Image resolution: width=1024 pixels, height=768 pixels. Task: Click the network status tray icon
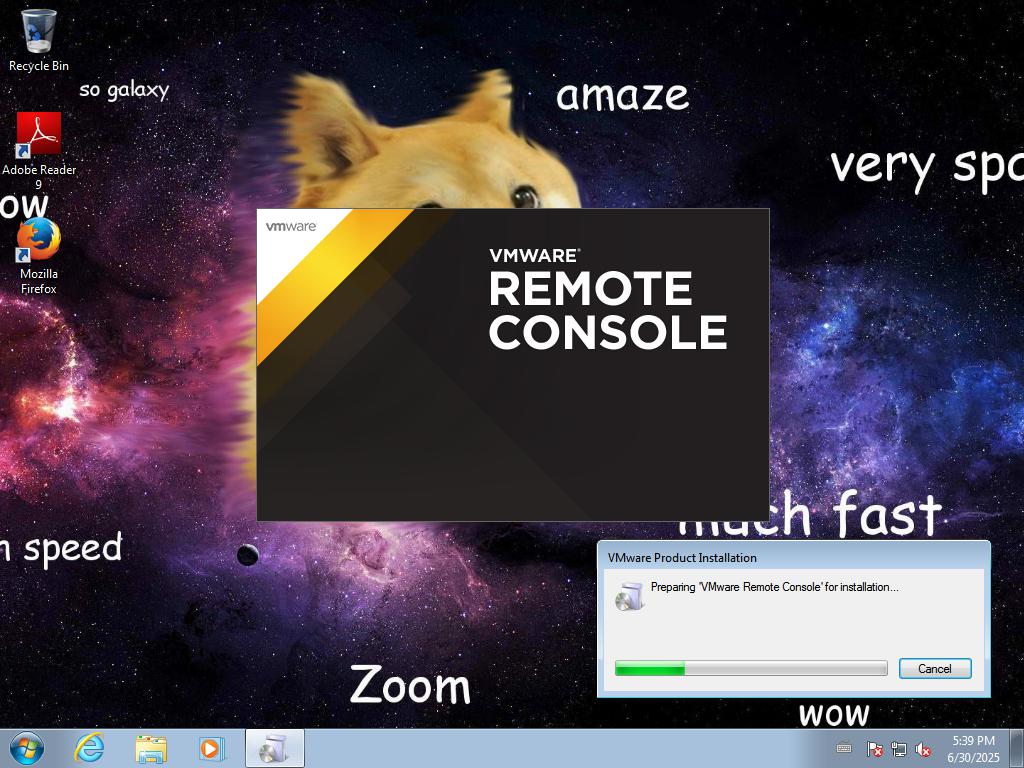[899, 749]
